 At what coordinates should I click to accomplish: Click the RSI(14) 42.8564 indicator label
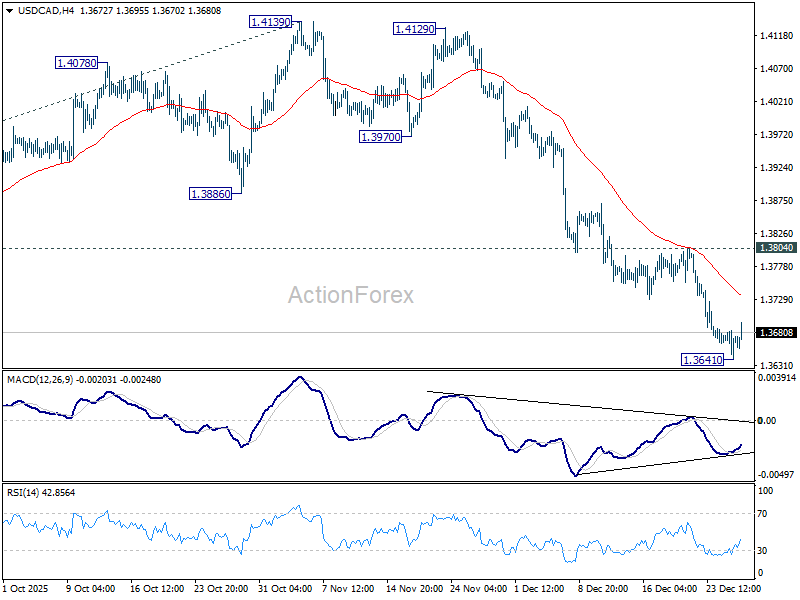tap(41, 493)
